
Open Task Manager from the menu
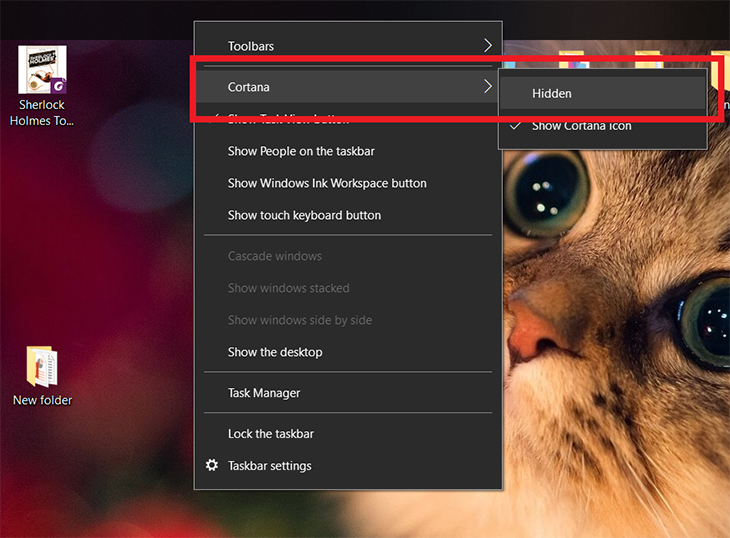pos(348,393)
